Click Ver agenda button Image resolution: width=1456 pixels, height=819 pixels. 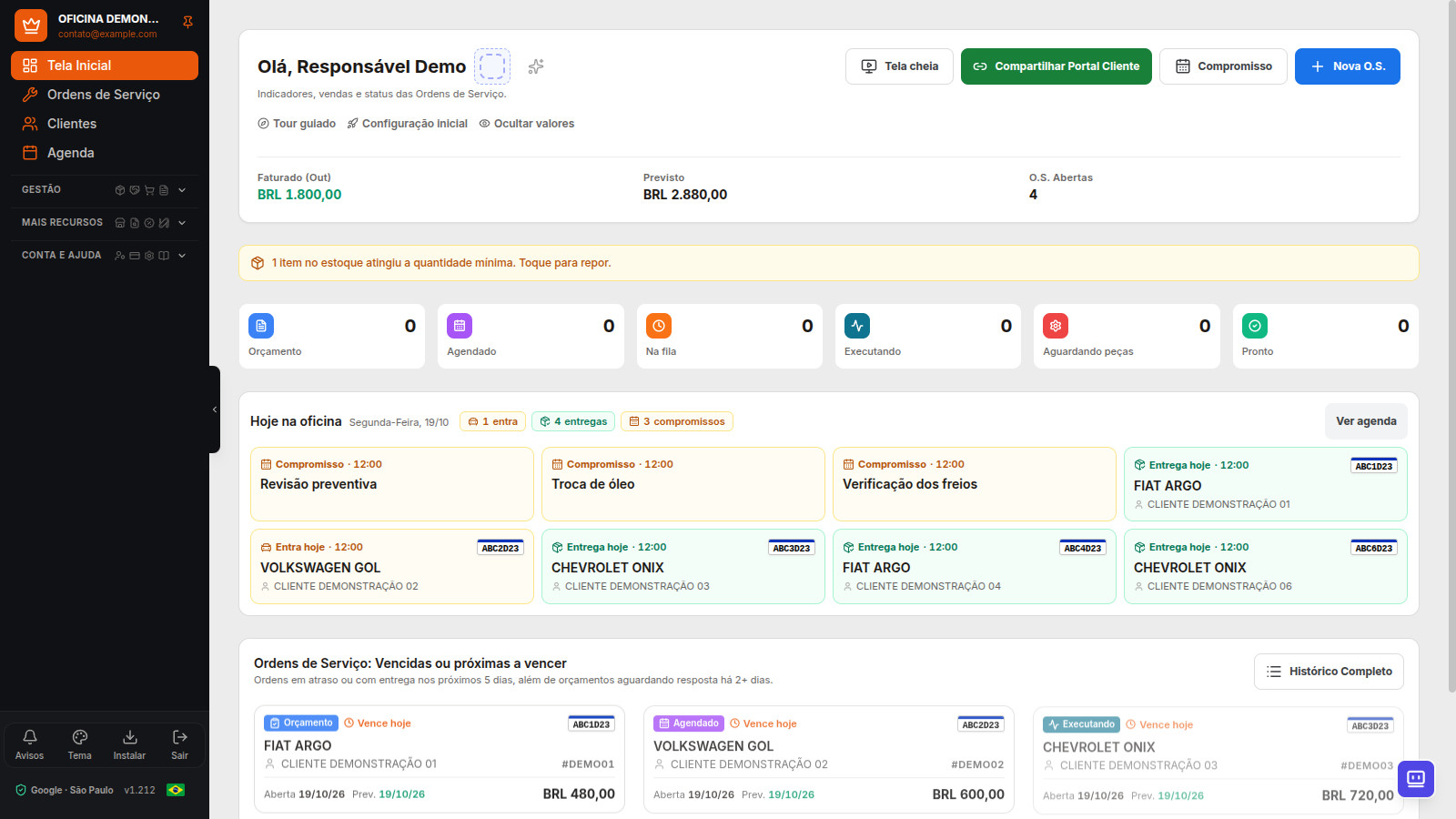[1366, 421]
